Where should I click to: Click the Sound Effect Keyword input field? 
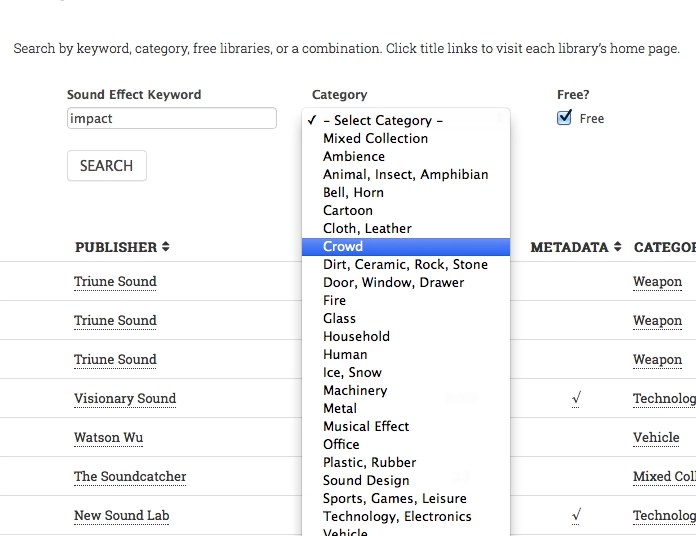pos(172,118)
